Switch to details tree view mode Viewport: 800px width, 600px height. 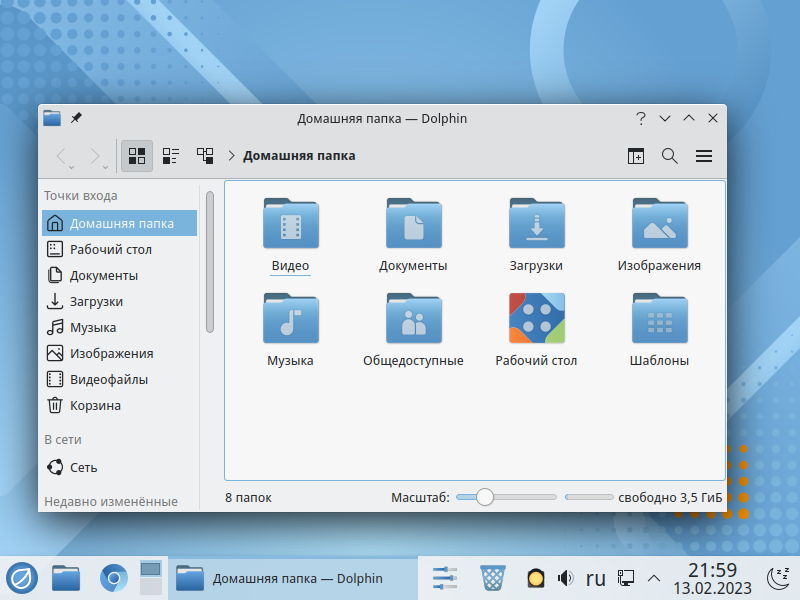tap(205, 156)
